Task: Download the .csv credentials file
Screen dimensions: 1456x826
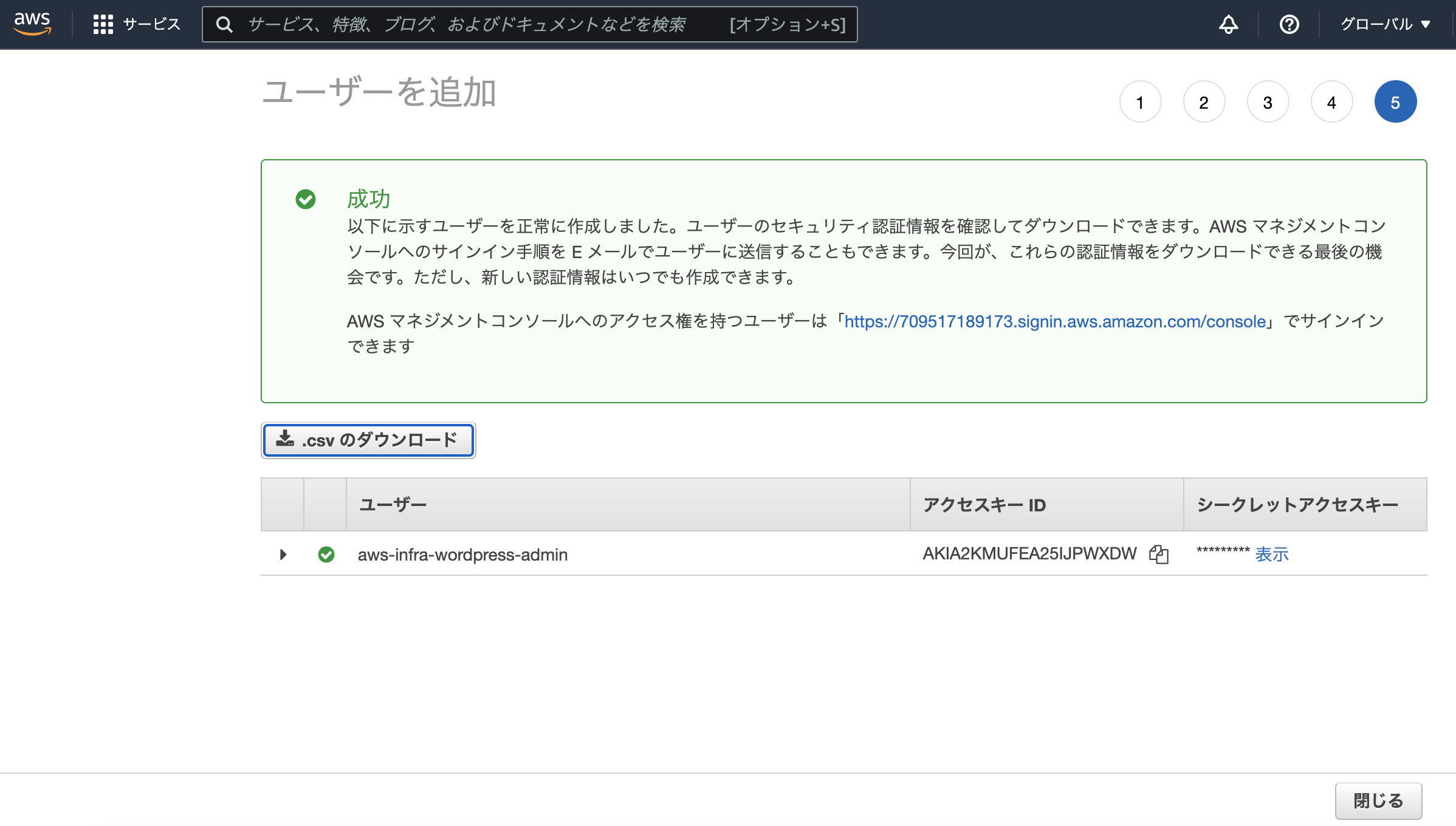Action: tap(368, 440)
